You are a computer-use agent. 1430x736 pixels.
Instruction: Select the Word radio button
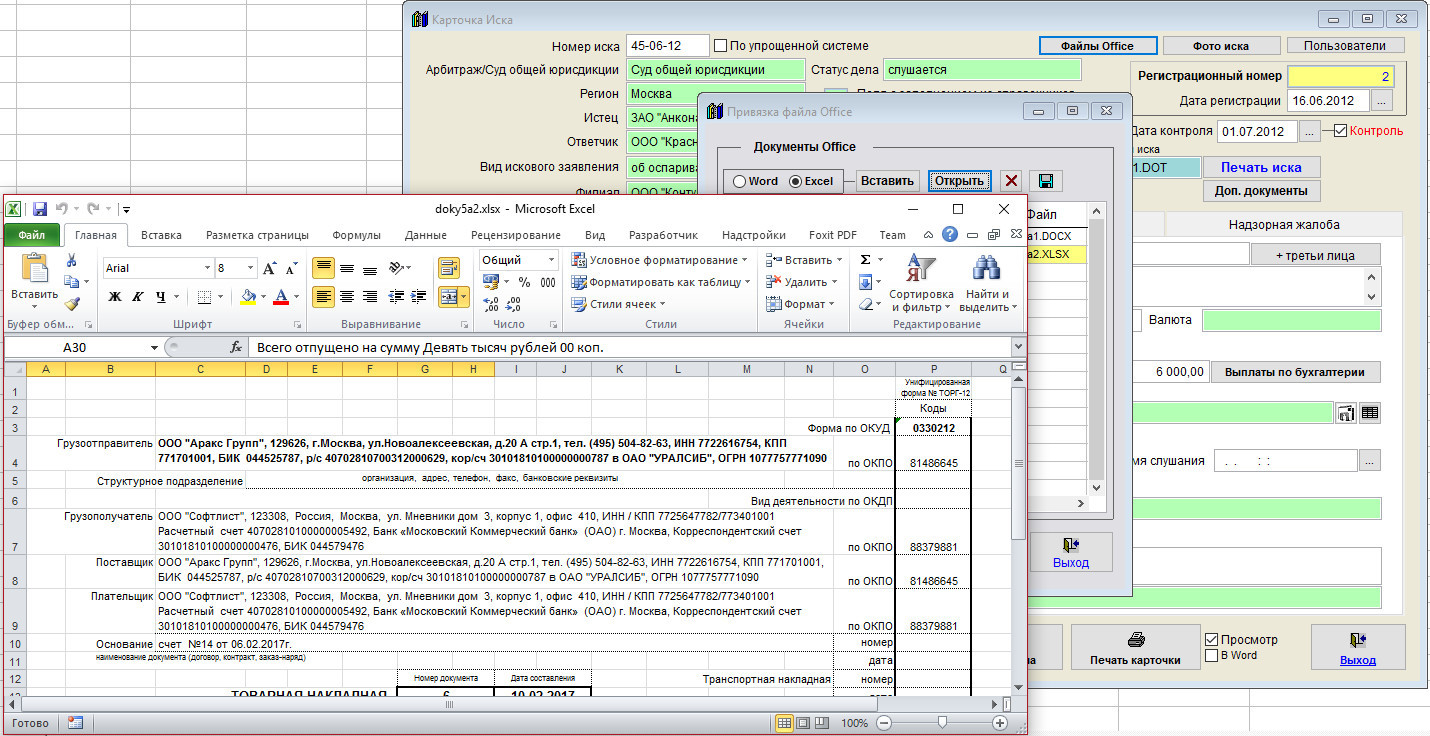[740, 181]
